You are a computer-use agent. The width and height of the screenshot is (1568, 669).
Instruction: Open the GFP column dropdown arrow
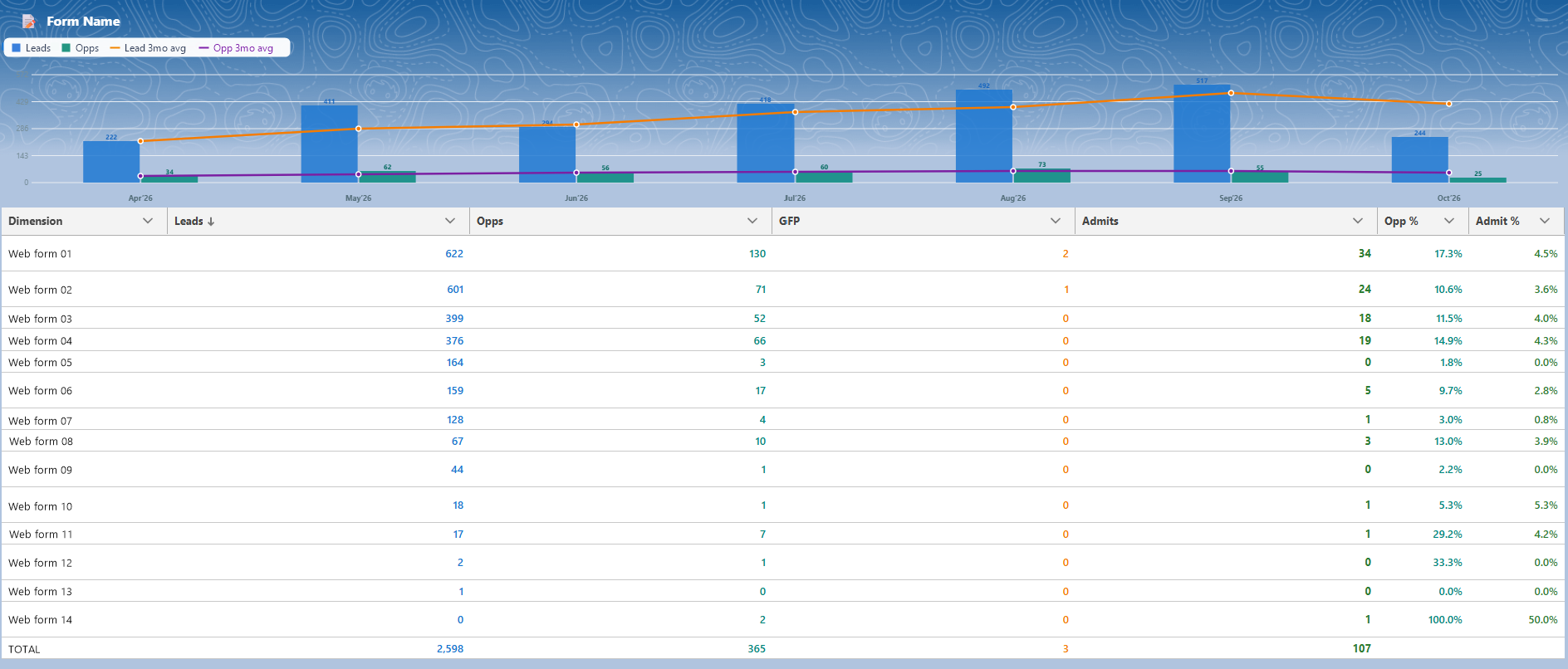click(1056, 221)
